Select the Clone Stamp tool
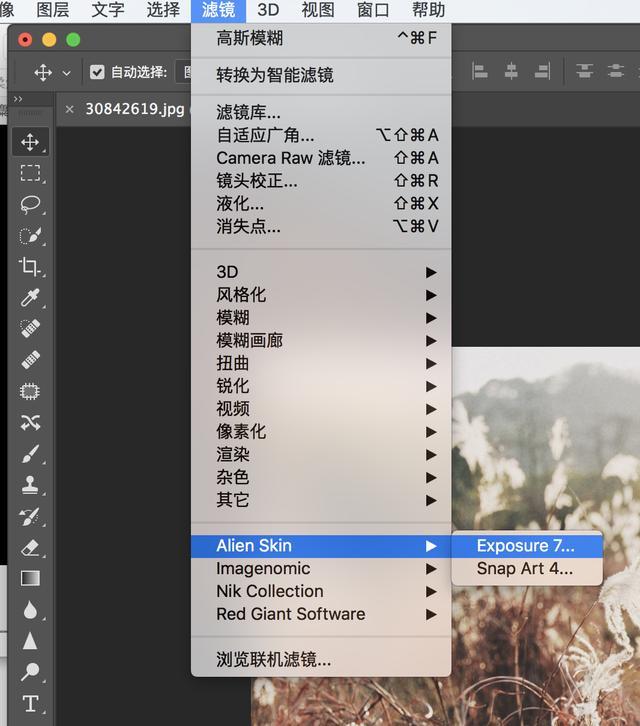The width and height of the screenshot is (640, 726). point(30,485)
